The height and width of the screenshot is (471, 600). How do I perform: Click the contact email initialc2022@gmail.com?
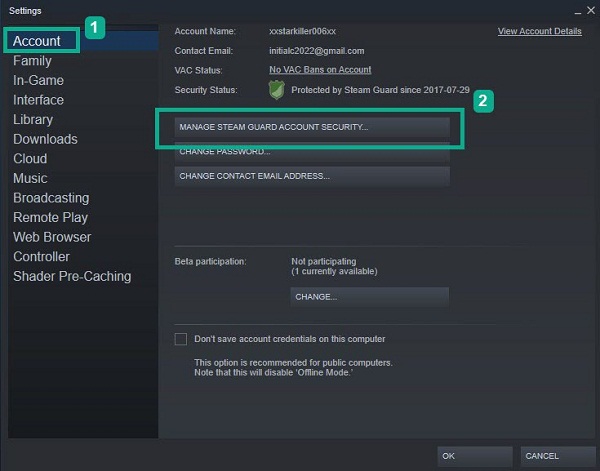(x=316, y=51)
